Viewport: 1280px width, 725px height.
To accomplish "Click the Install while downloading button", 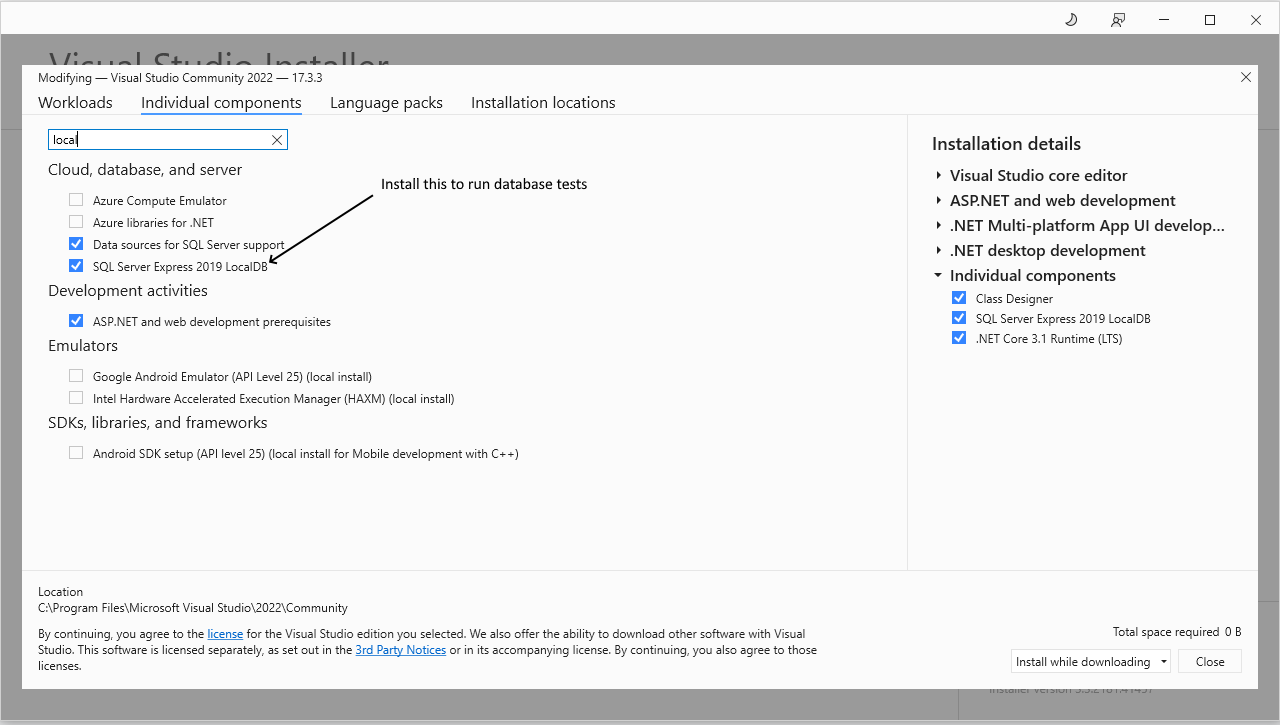I will [1084, 662].
